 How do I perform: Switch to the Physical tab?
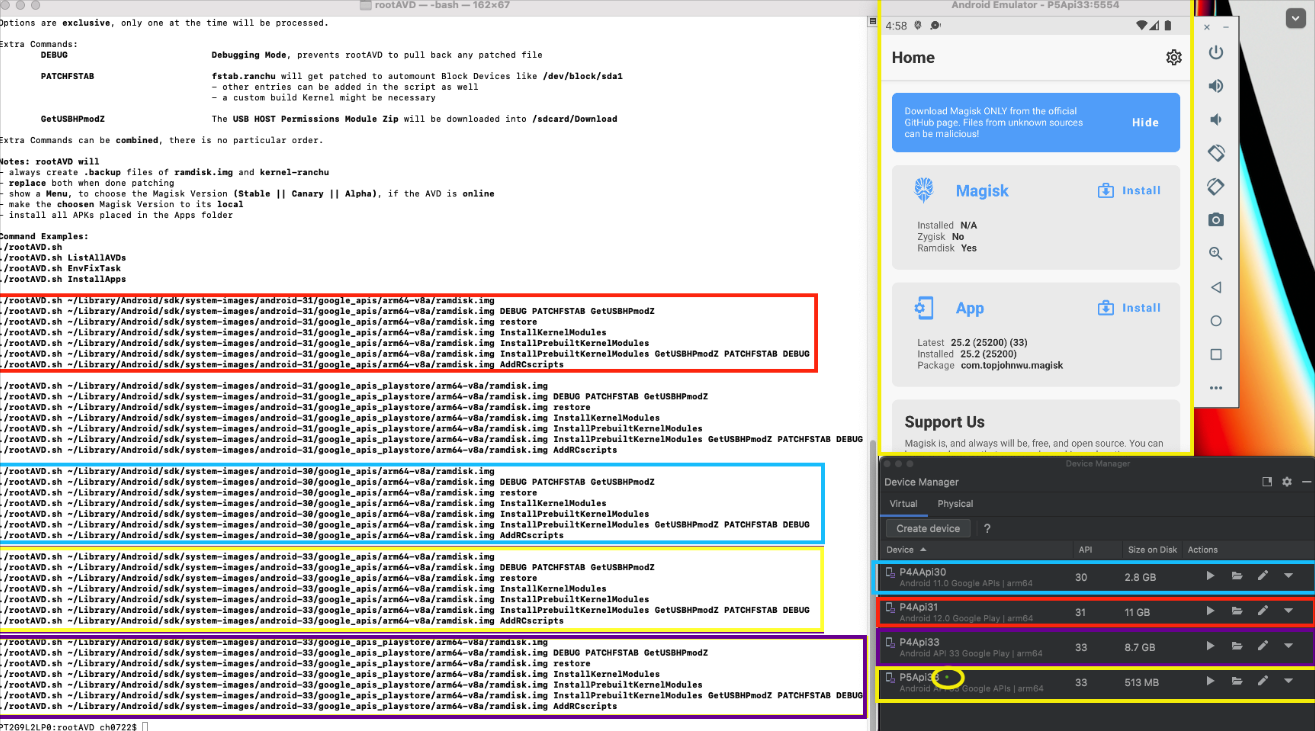click(x=955, y=504)
